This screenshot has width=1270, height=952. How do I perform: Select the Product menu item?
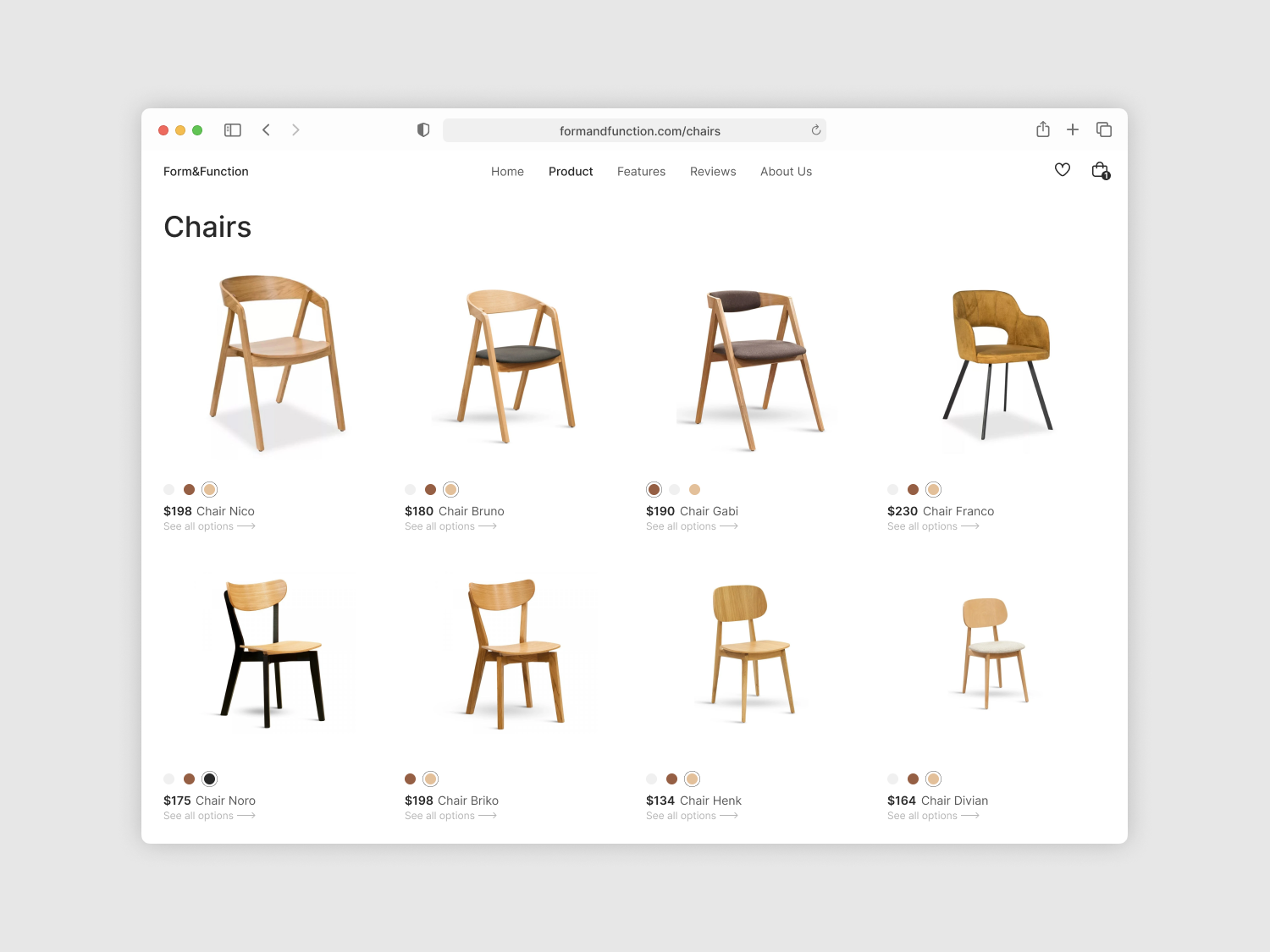[571, 172]
